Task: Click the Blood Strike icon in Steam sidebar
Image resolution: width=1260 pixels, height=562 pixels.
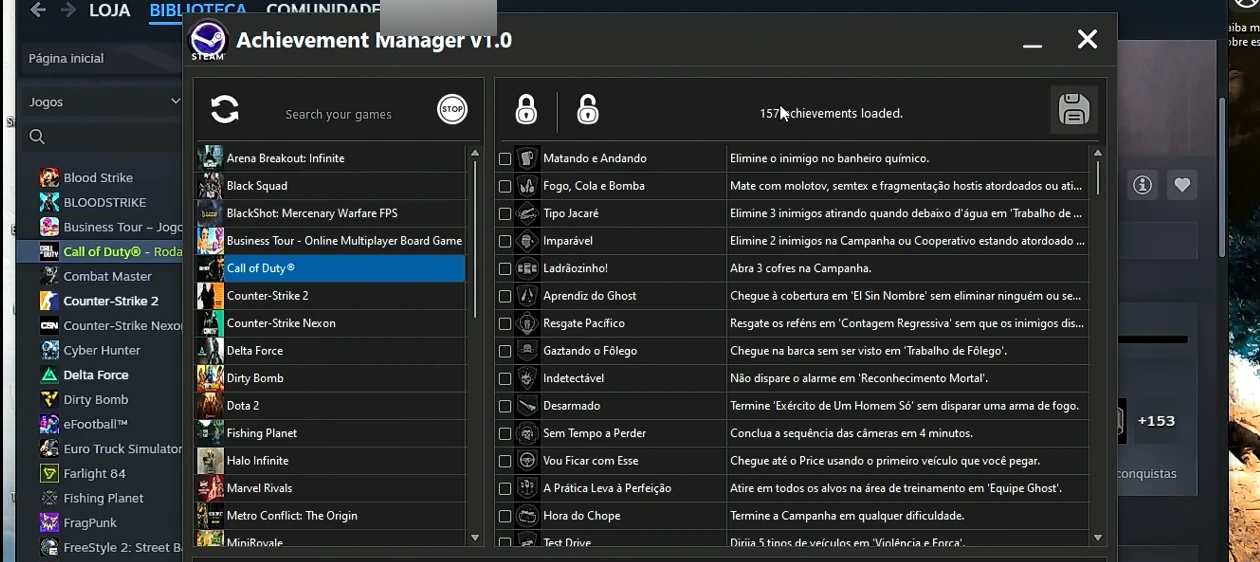Action: click(49, 178)
